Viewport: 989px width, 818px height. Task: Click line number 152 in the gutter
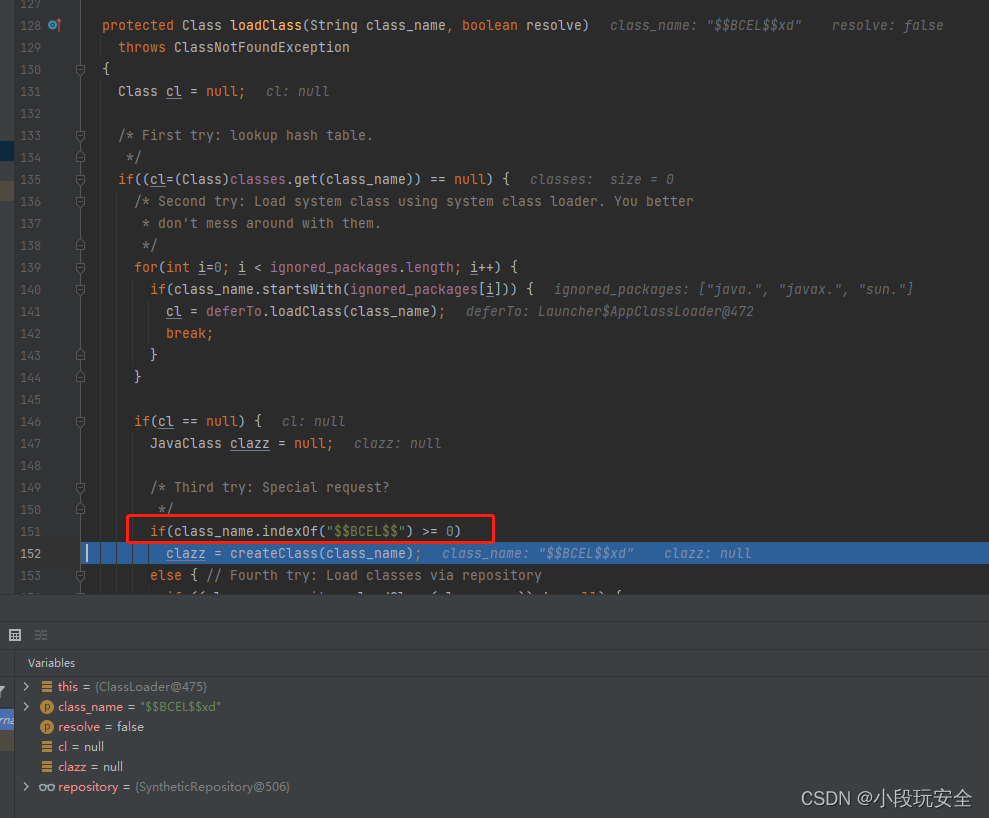[x=30, y=554]
